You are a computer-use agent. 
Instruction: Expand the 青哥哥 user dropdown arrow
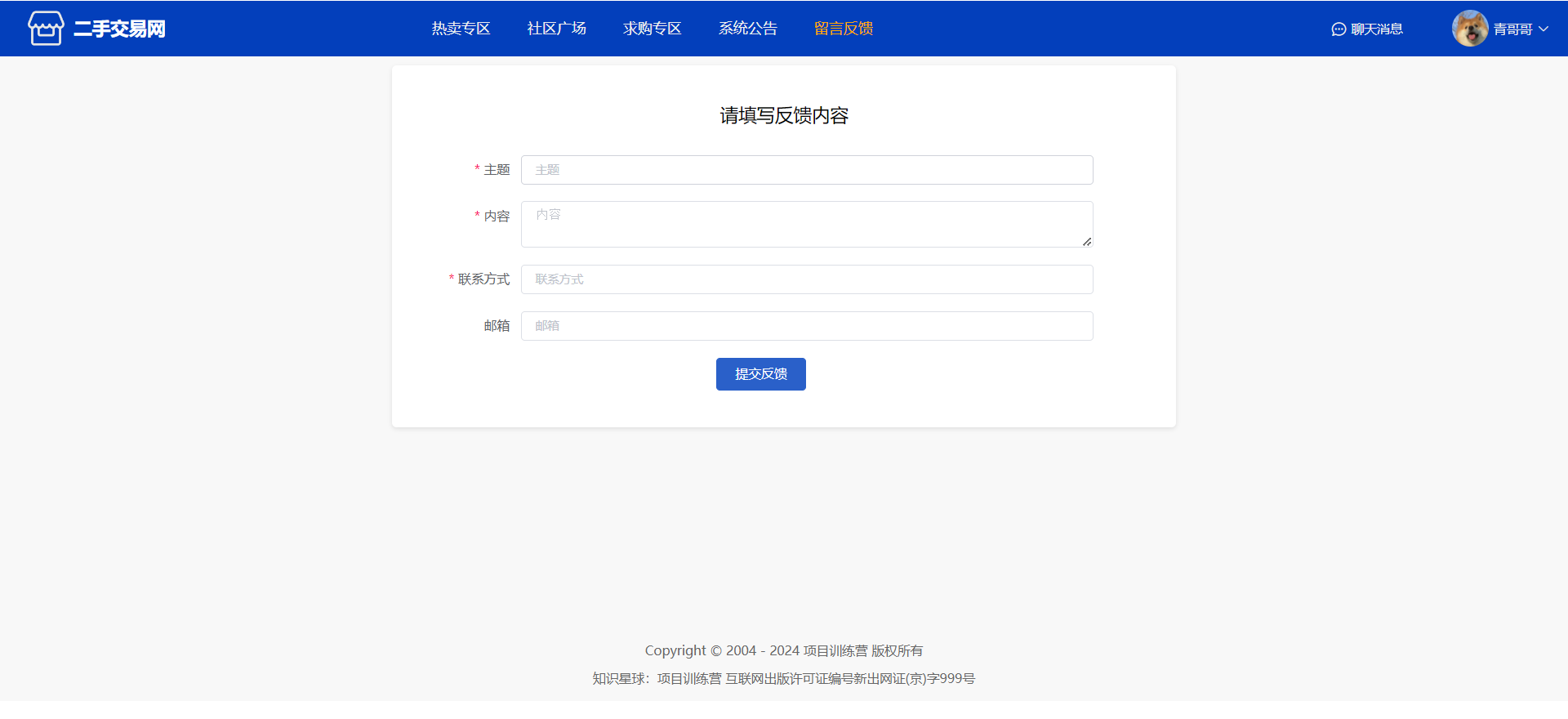point(1543,29)
